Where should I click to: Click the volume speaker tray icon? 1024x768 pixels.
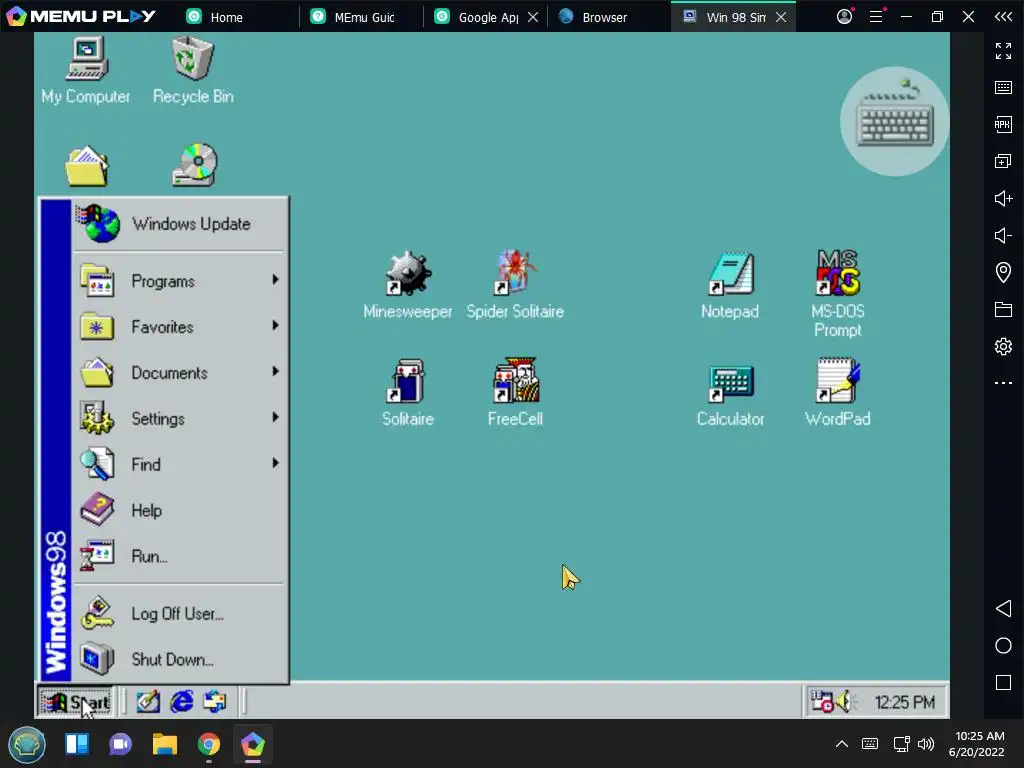[847, 702]
